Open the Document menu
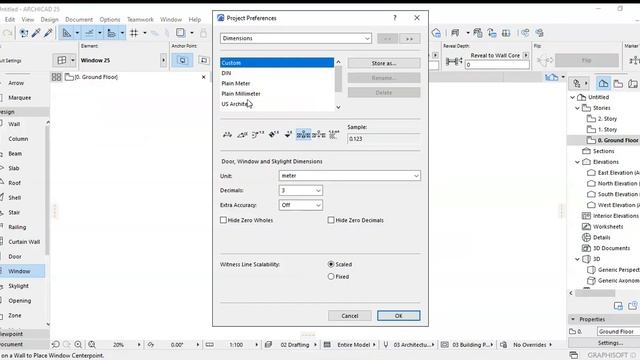This screenshot has height=360, width=640. pos(79,19)
